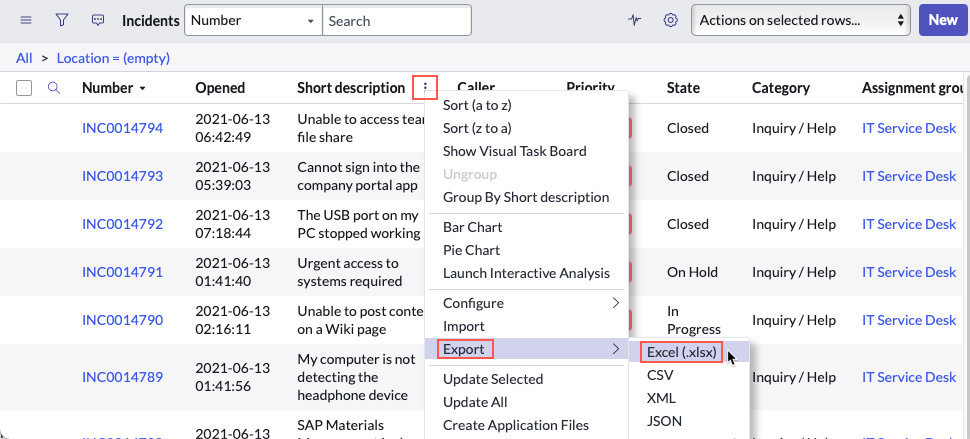The width and height of the screenshot is (970, 439).
Task: Click the All breadcrumb link
Action: point(24,58)
